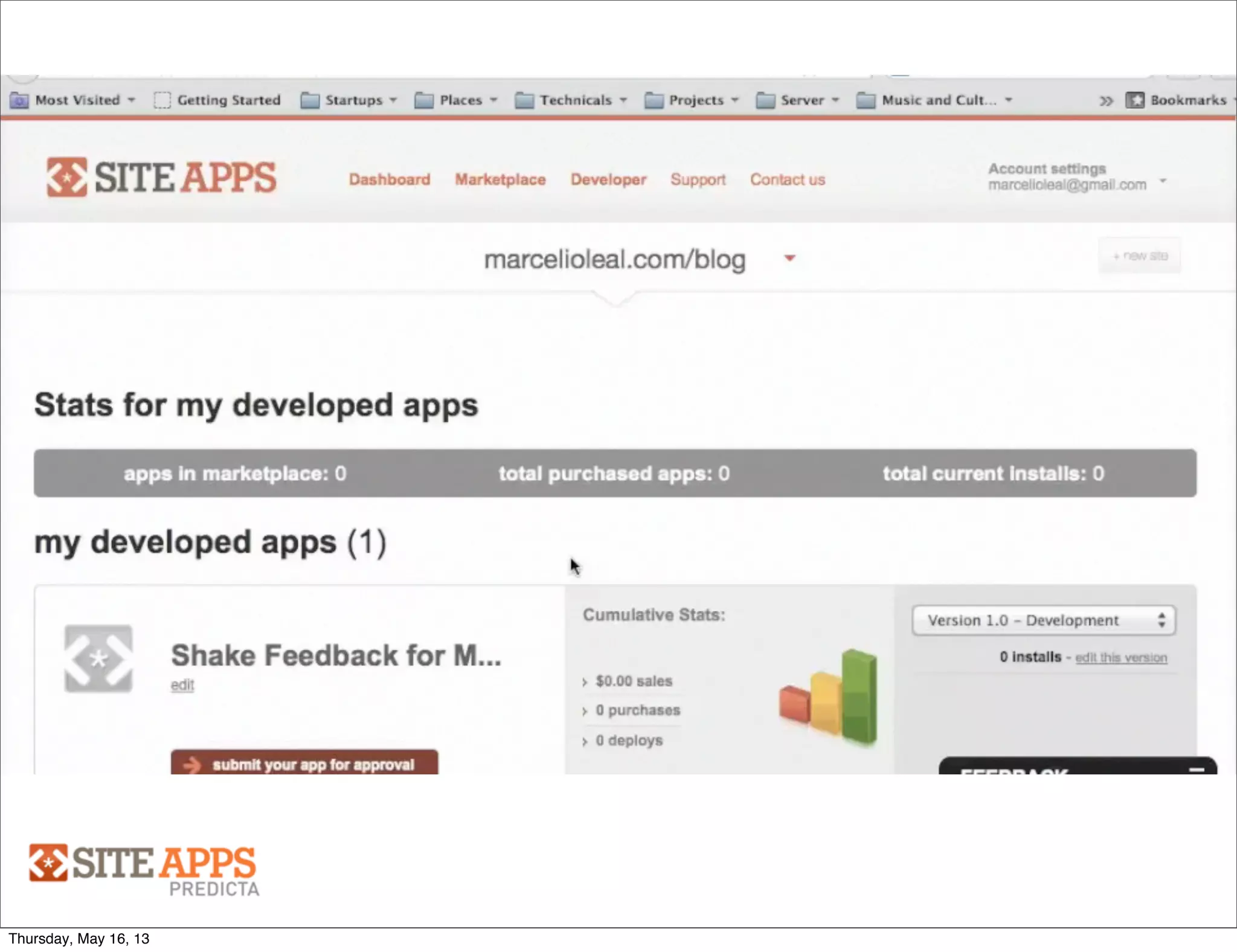This screenshot has width=1237, height=952.
Task: Open the Version 1.0 - Development dropdown
Action: coord(1044,620)
